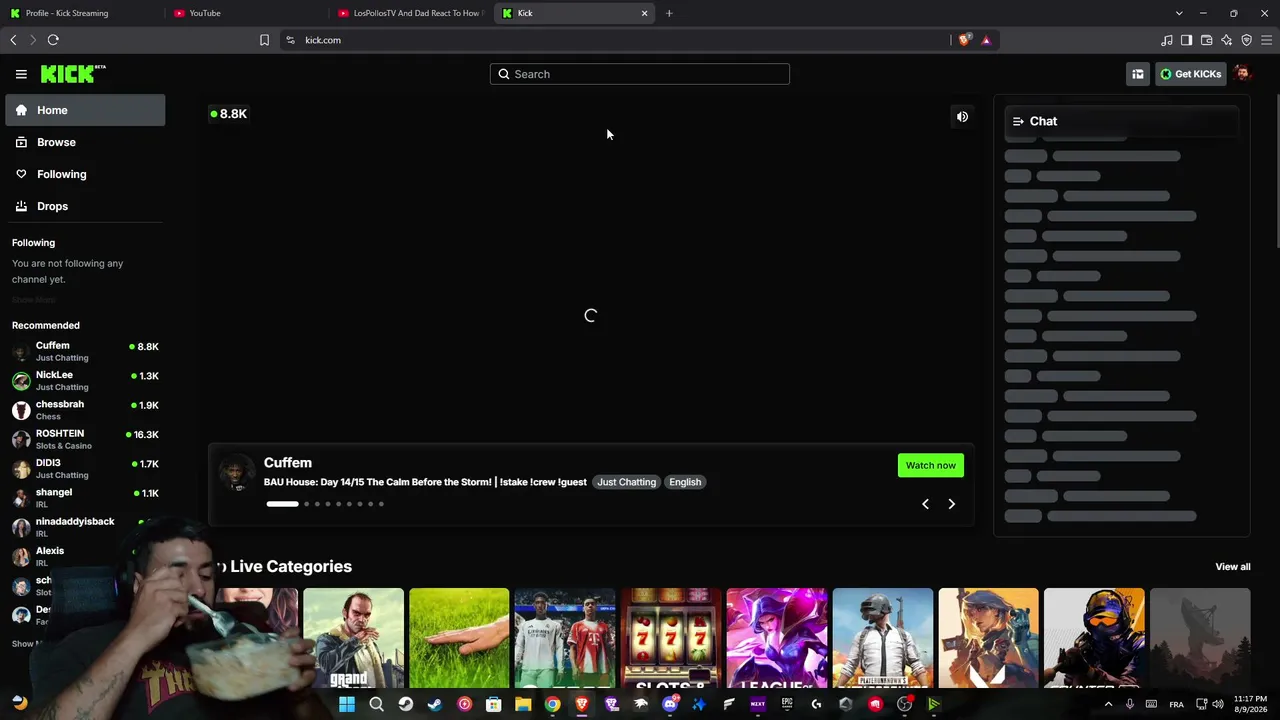Go to previous featured stream arrow
Image resolution: width=1280 pixels, height=720 pixels.
pos(925,504)
